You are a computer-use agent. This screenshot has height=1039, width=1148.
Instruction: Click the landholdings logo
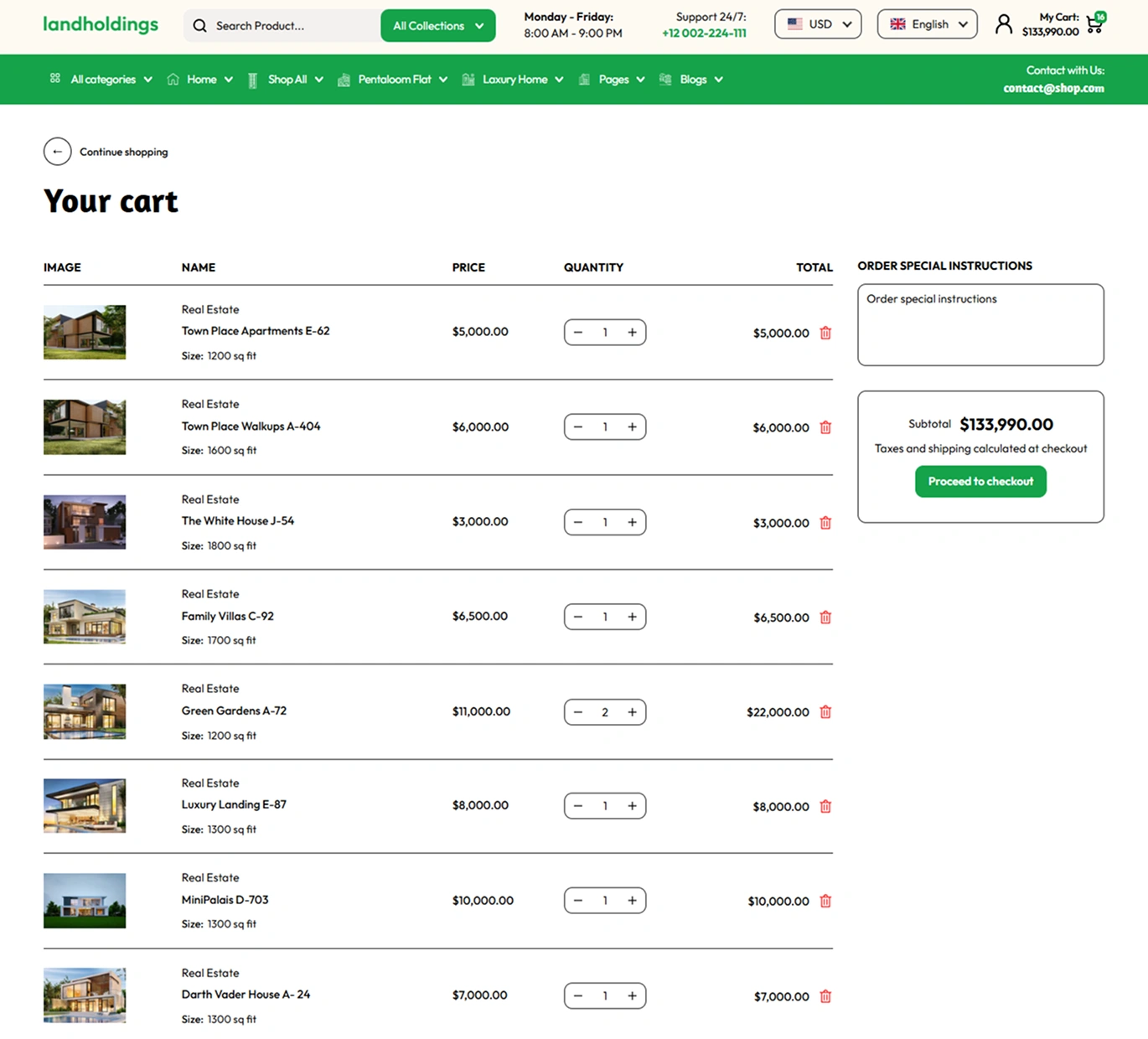click(x=101, y=24)
